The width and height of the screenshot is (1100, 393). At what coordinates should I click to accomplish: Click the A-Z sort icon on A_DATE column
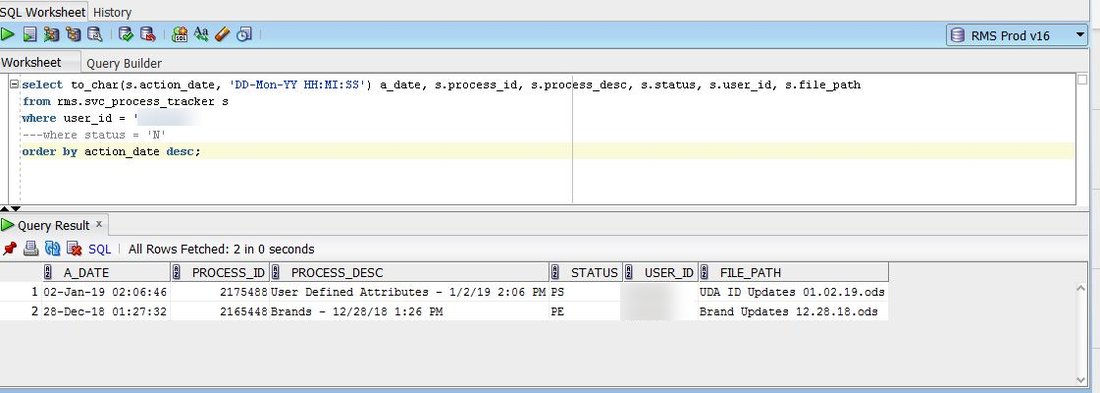[48, 273]
